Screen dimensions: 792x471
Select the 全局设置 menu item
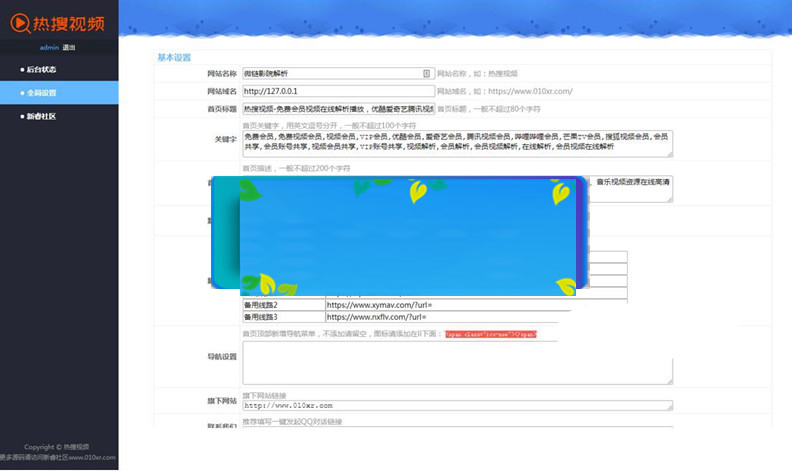tap(41, 93)
